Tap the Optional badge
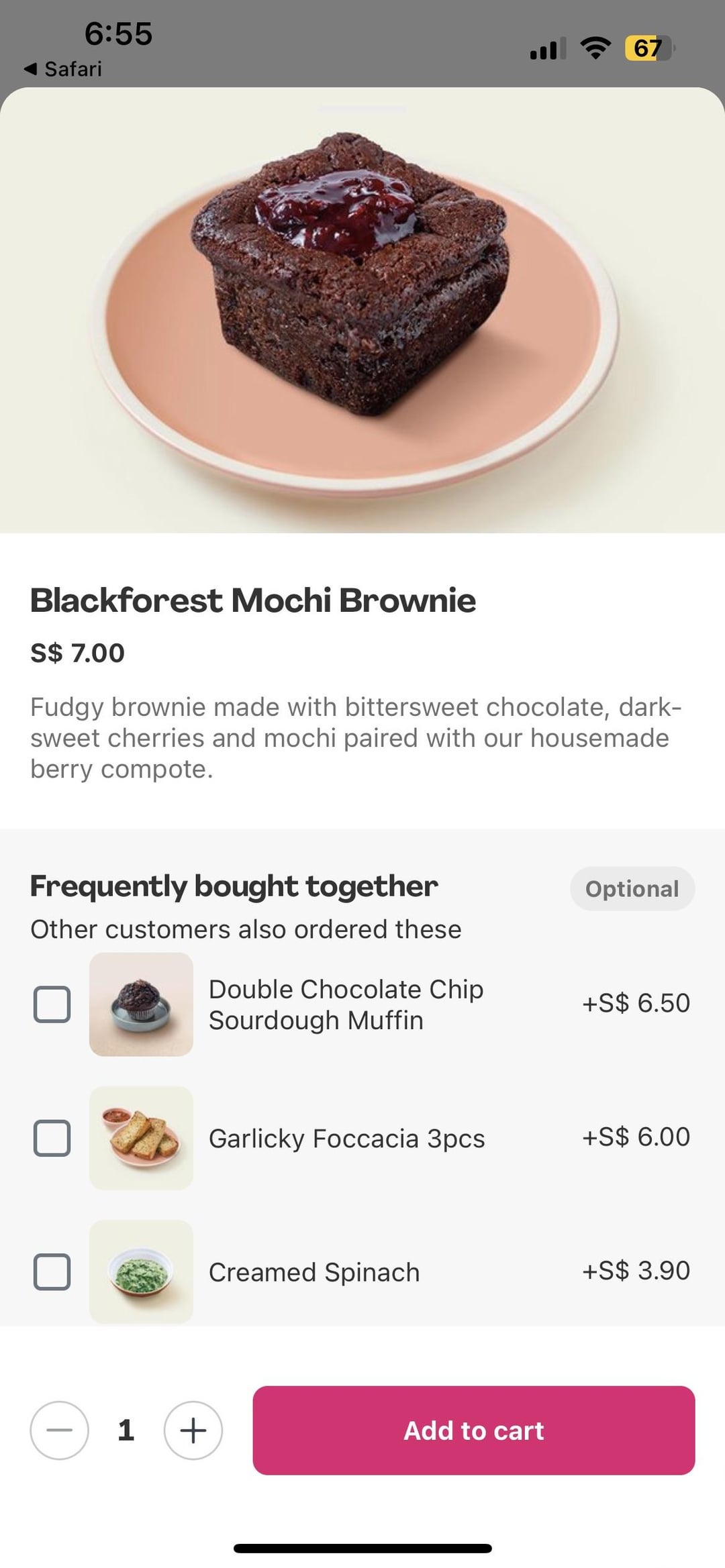The height and width of the screenshot is (1568, 725). click(632, 888)
